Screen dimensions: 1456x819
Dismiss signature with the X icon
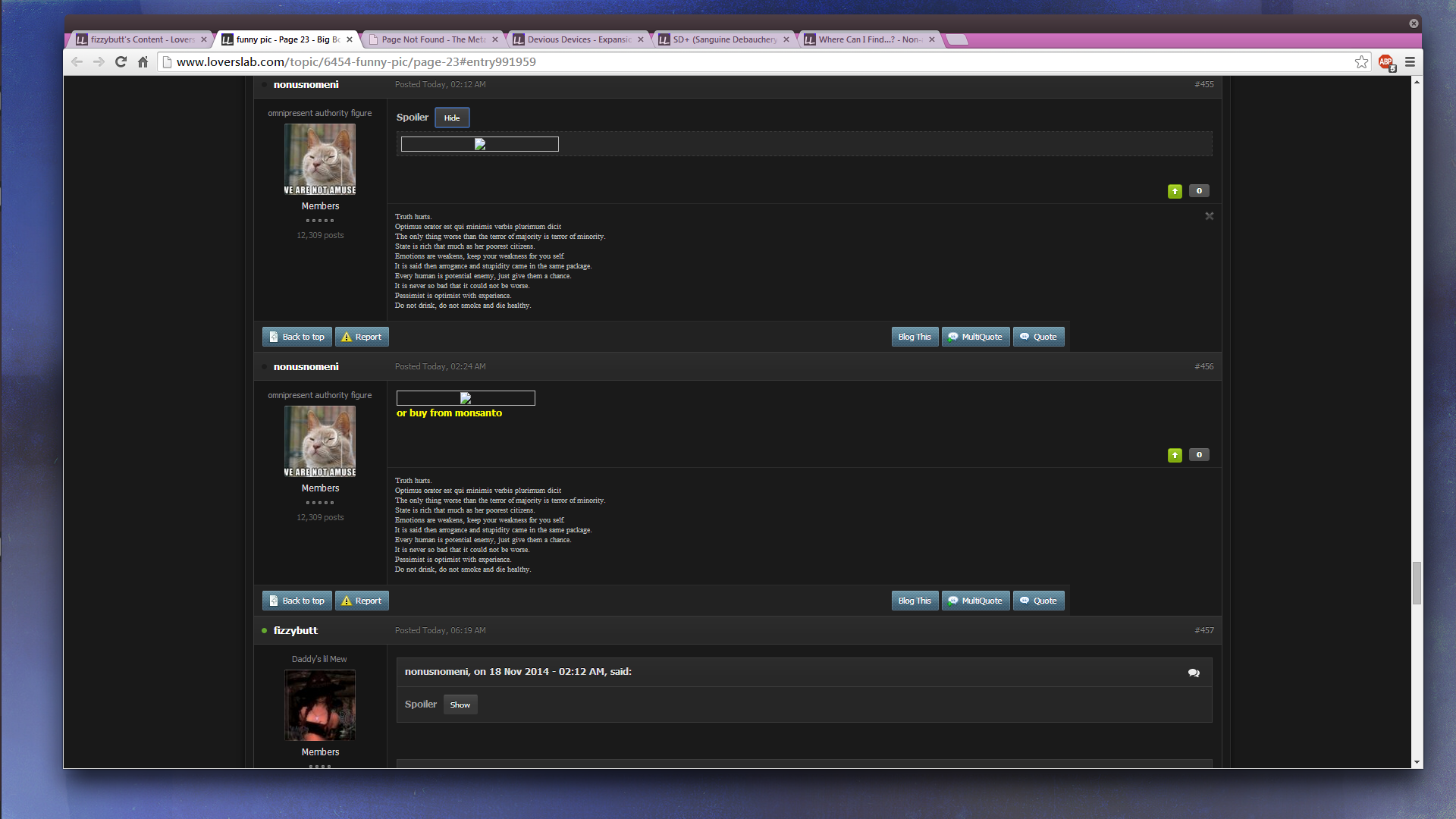click(x=1210, y=216)
